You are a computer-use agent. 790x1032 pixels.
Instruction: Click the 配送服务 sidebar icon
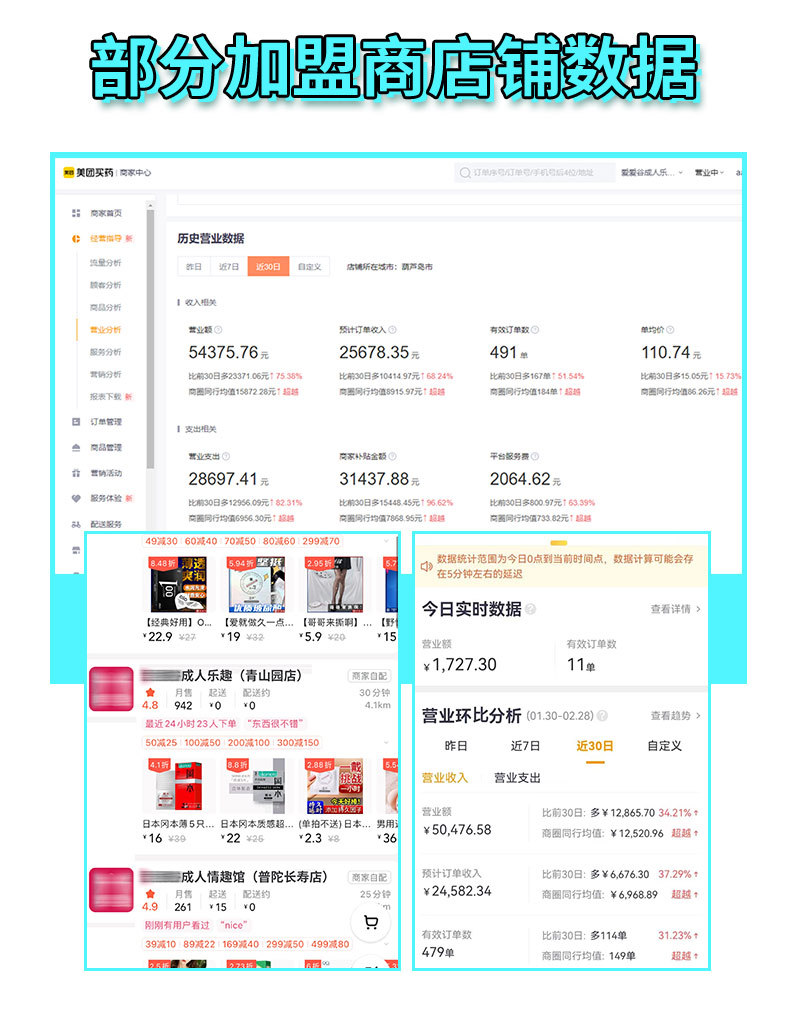(76, 525)
